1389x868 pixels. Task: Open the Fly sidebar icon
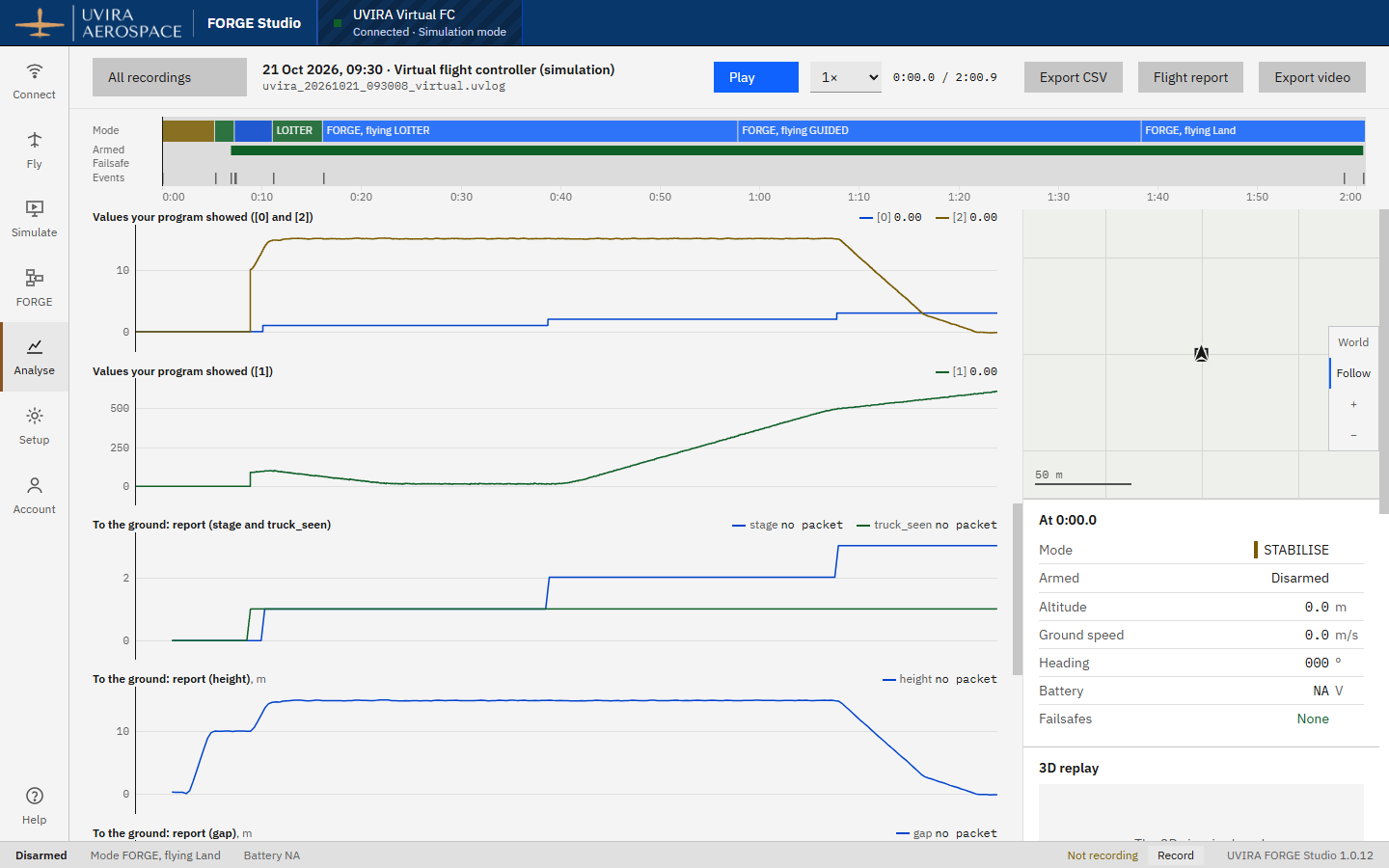coord(34,150)
